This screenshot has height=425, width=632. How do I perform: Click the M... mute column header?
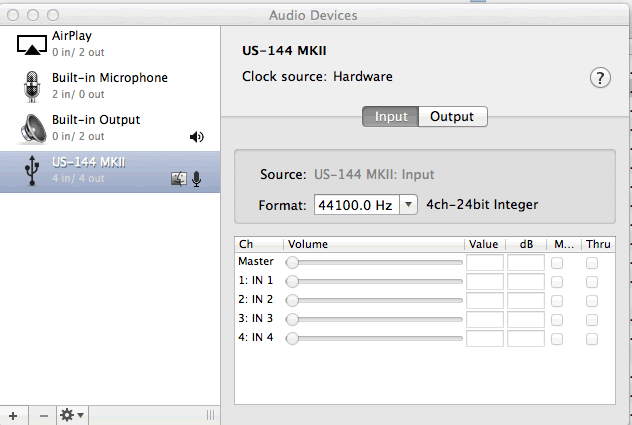(564, 244)
